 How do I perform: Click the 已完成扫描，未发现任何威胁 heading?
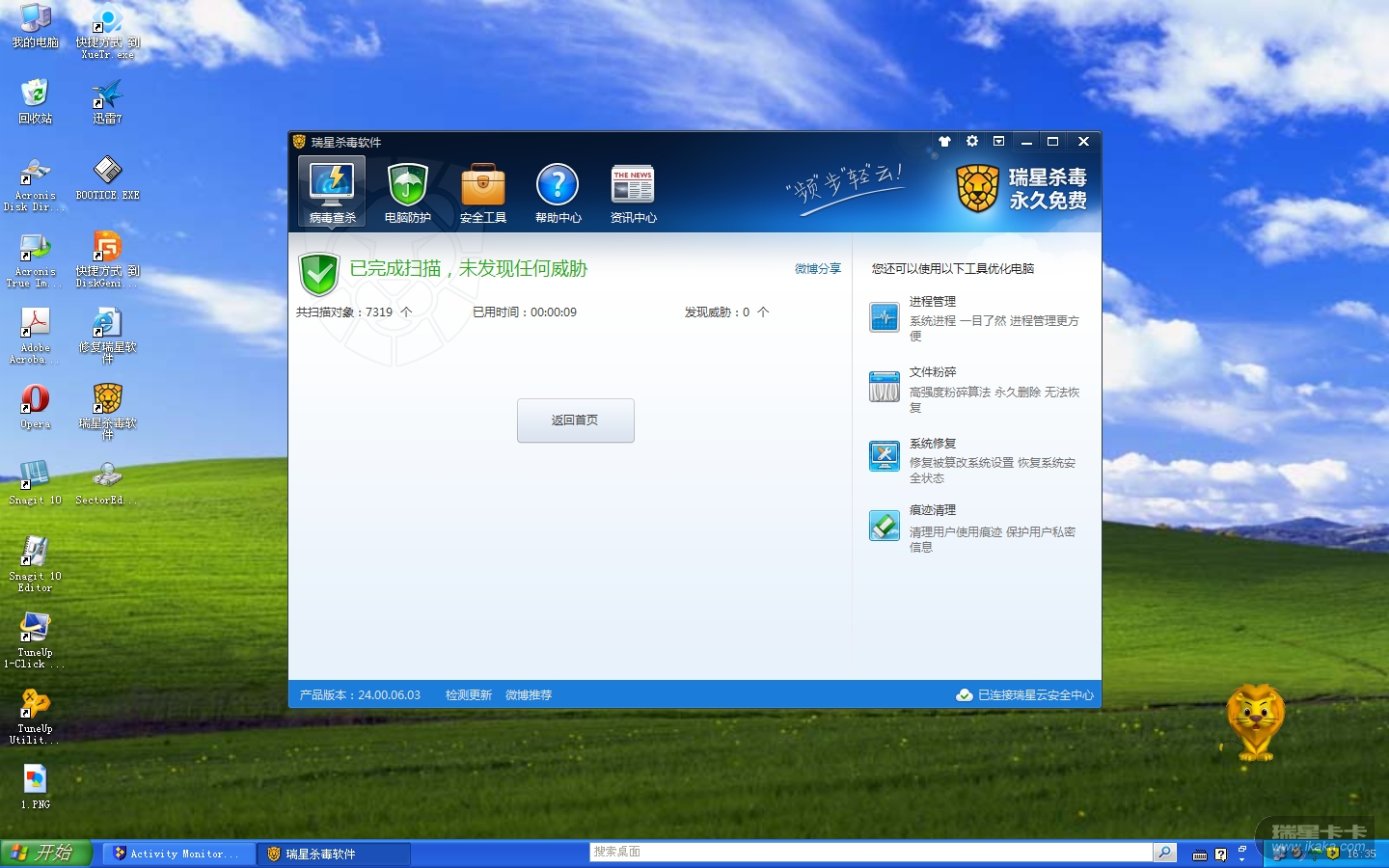pos(469,269)
